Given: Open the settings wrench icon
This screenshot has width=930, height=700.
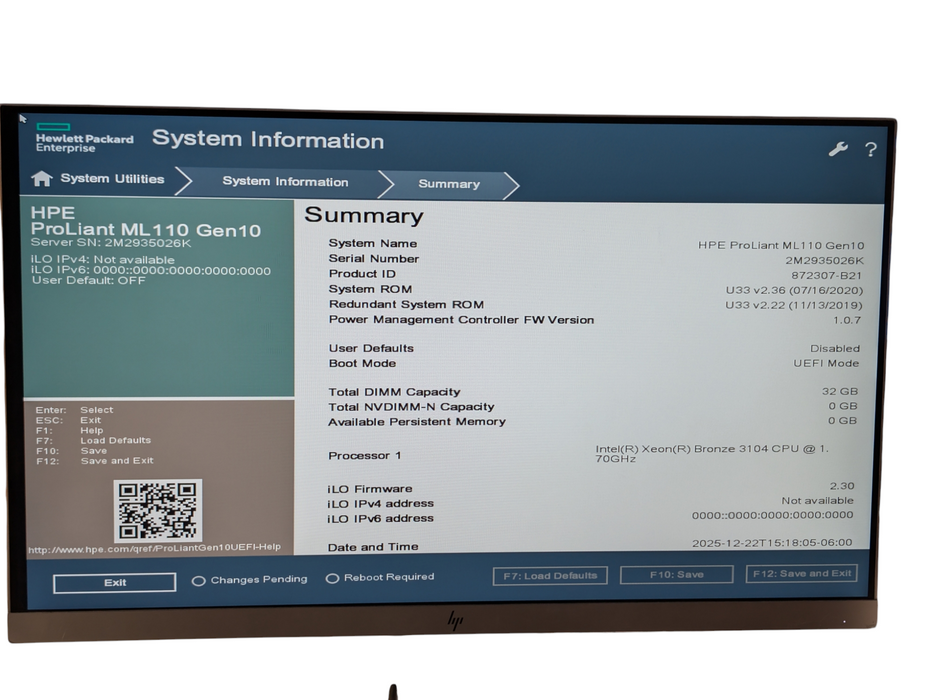Looking at the screenshot, I should 840,148.
